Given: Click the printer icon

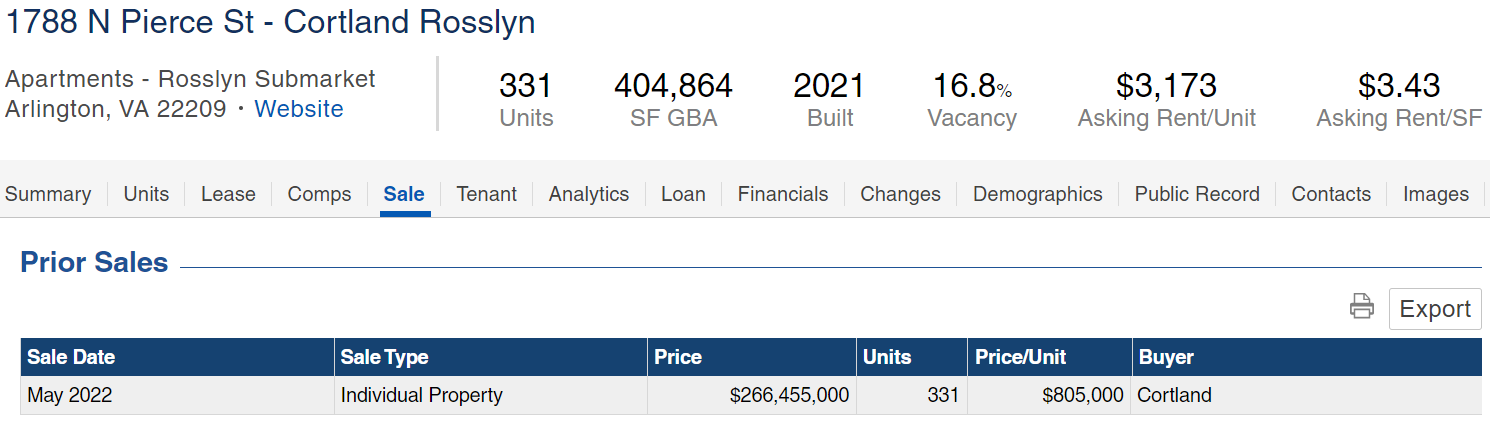Looking at the screenshot, I should 1361,307.
